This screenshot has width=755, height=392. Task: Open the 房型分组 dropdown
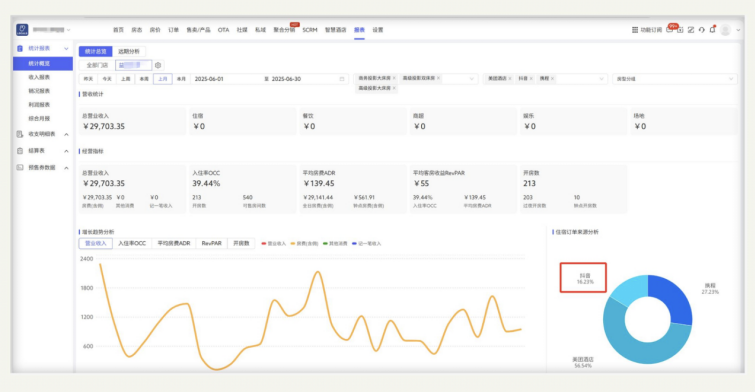click(x=675, y=79)
